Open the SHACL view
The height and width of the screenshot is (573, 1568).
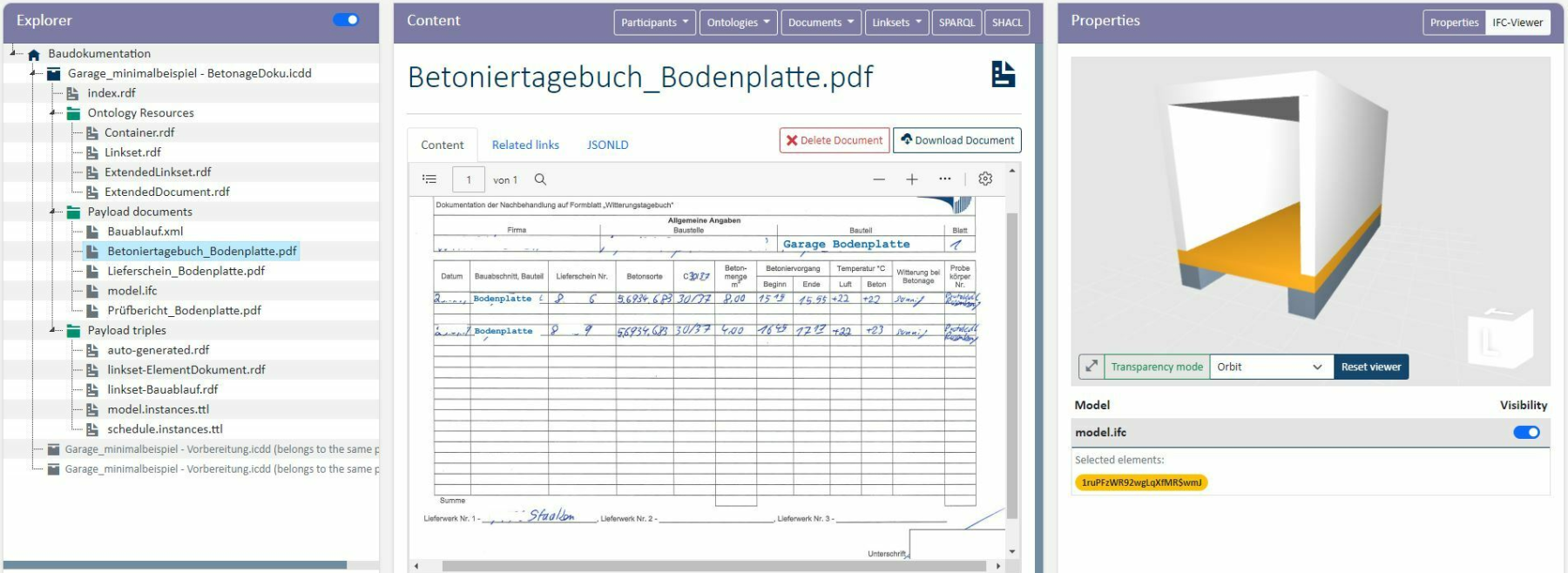tap(1007, 23)
